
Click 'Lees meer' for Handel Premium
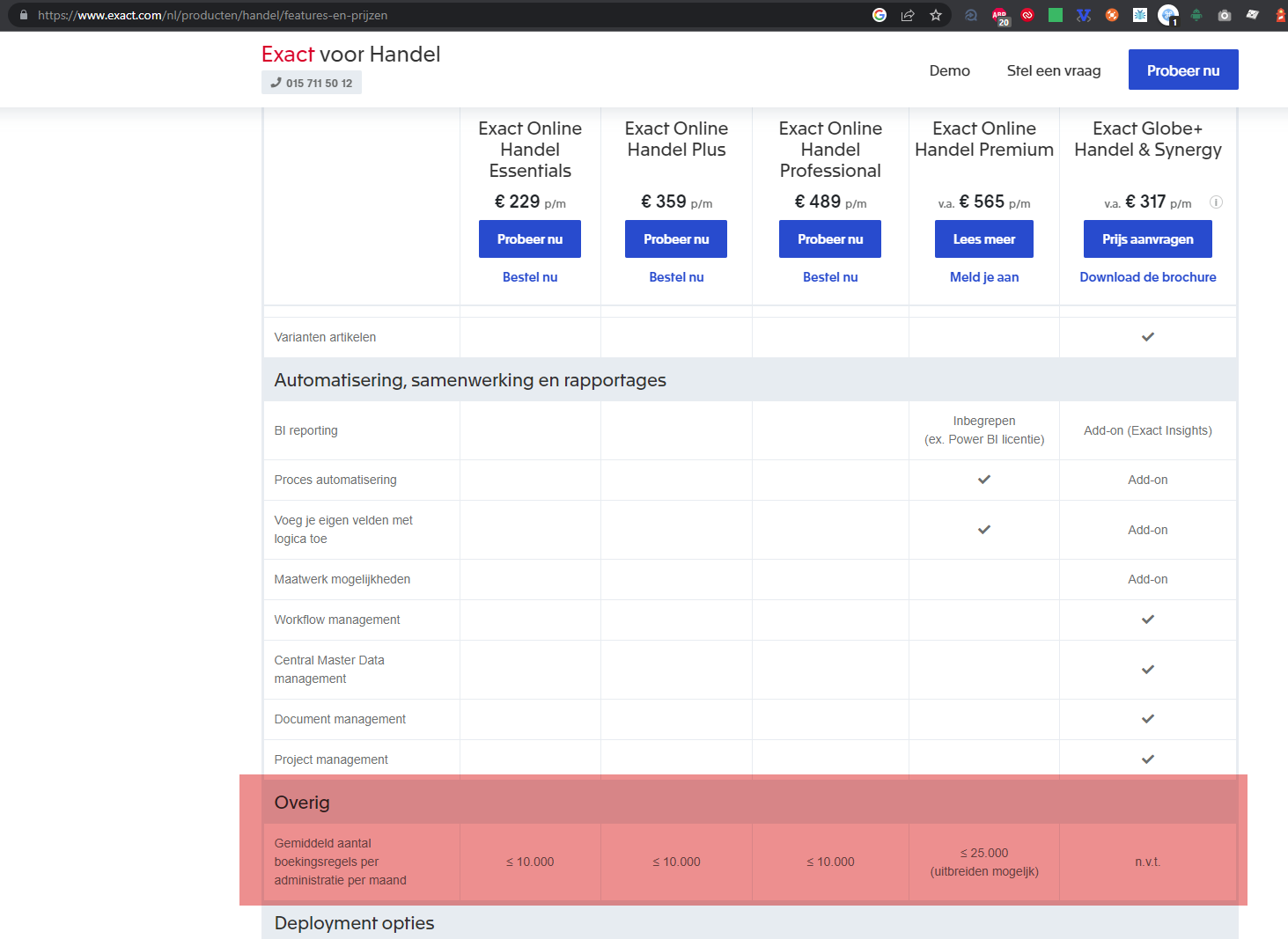(x=983, y=239)
